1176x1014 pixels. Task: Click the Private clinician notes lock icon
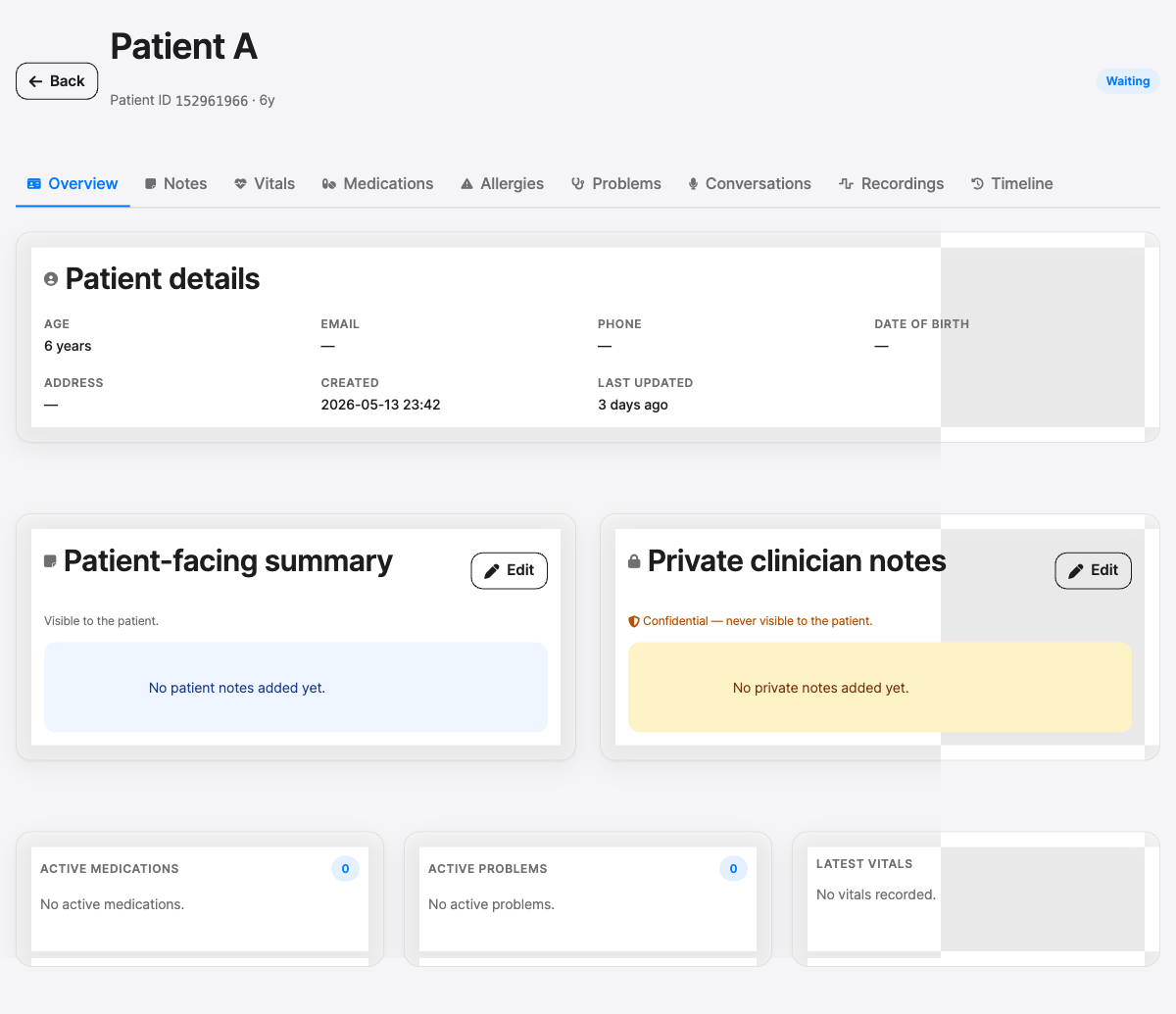(634, 561)
